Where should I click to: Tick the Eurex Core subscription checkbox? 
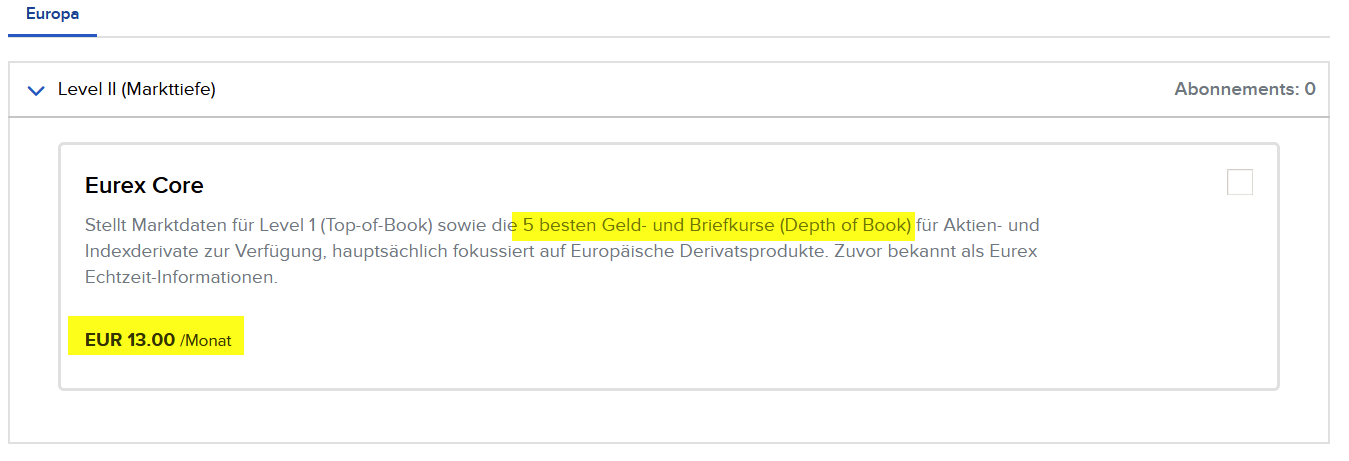click(1239, 182)
